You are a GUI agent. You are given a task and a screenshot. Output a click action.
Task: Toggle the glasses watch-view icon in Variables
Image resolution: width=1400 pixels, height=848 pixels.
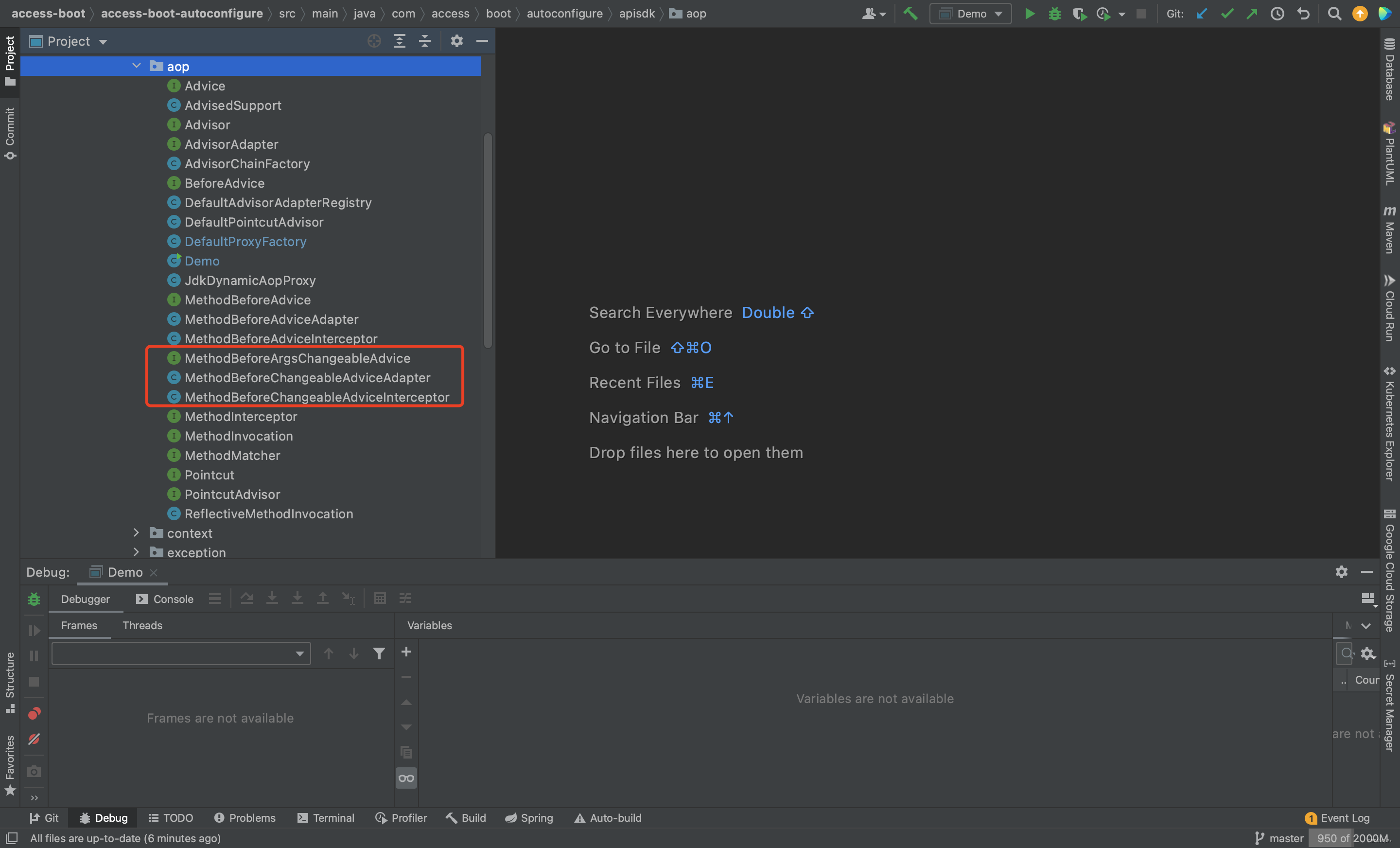click(406, 778)
